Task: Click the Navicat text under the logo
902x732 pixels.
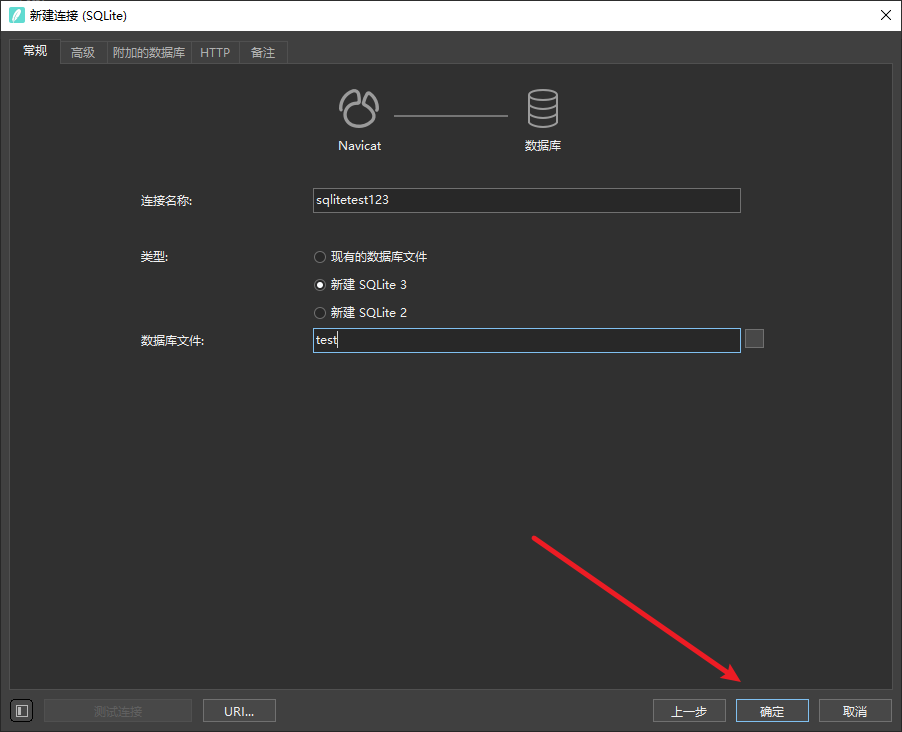Action: (360, 146)
